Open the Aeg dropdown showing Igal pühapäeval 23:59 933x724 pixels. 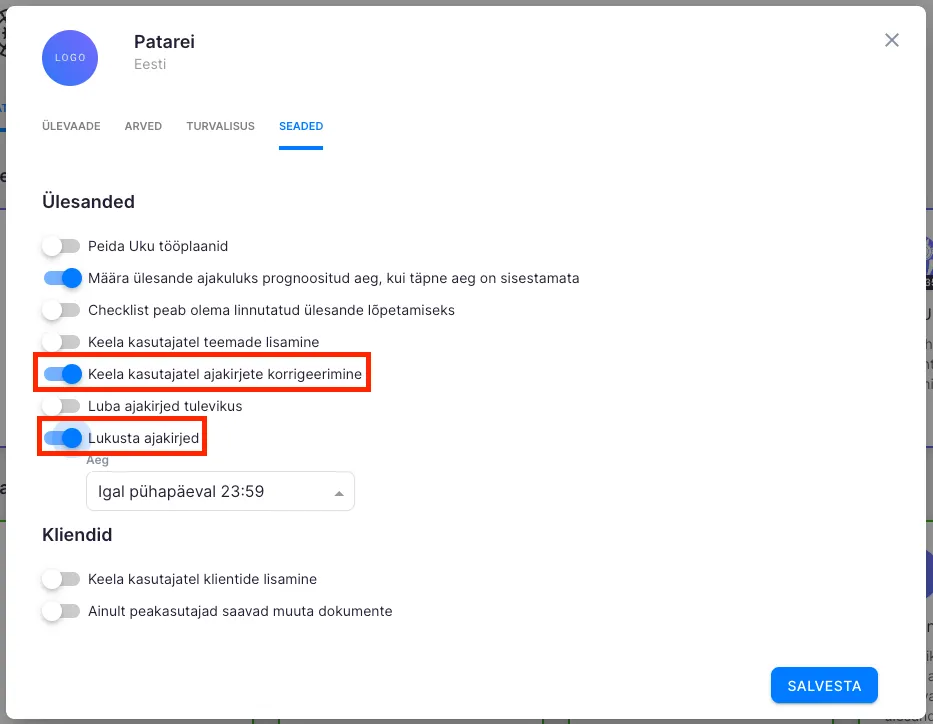coord(220,492)
